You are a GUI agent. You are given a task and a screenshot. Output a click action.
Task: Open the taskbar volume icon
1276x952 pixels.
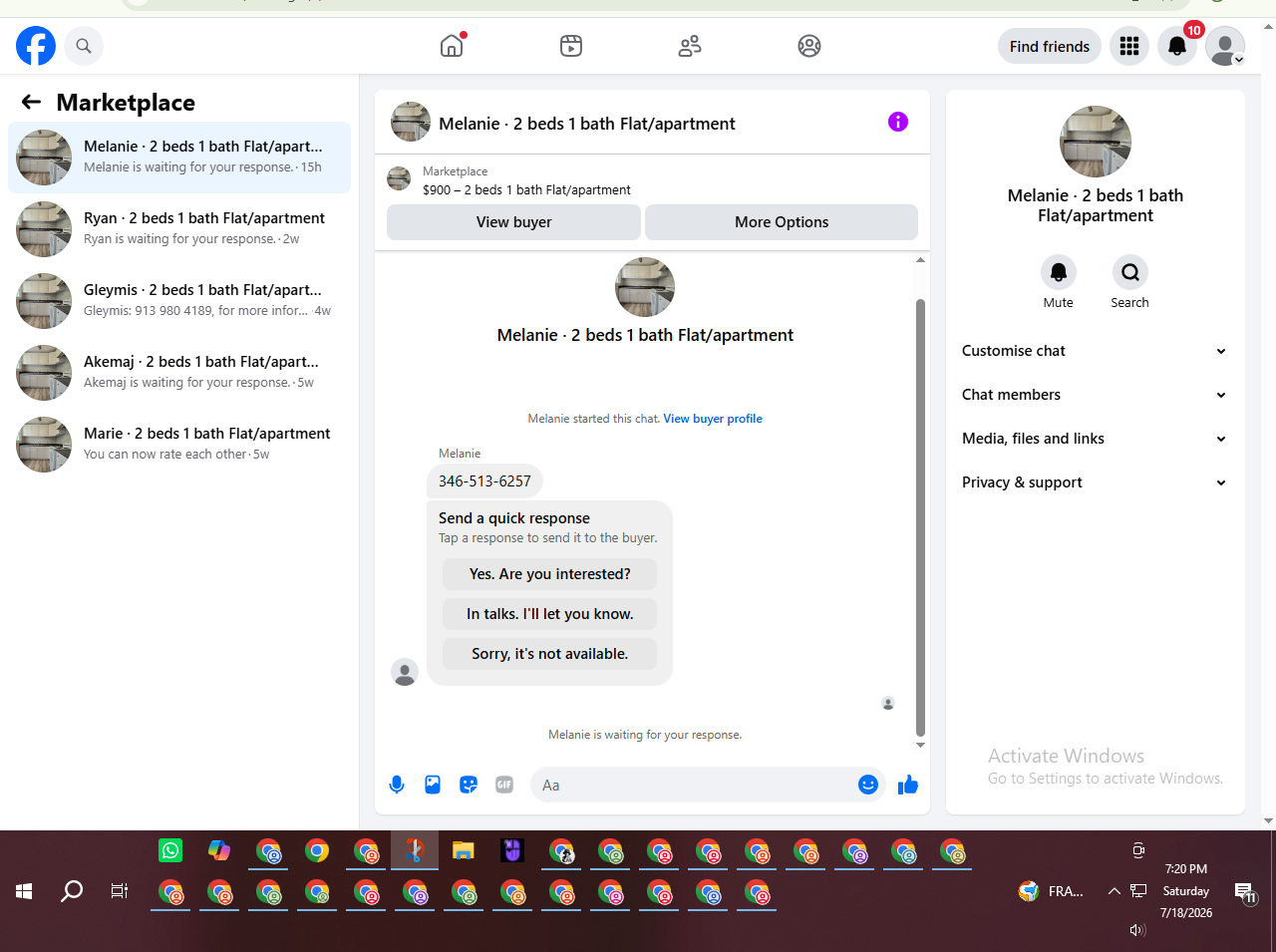1137,930
